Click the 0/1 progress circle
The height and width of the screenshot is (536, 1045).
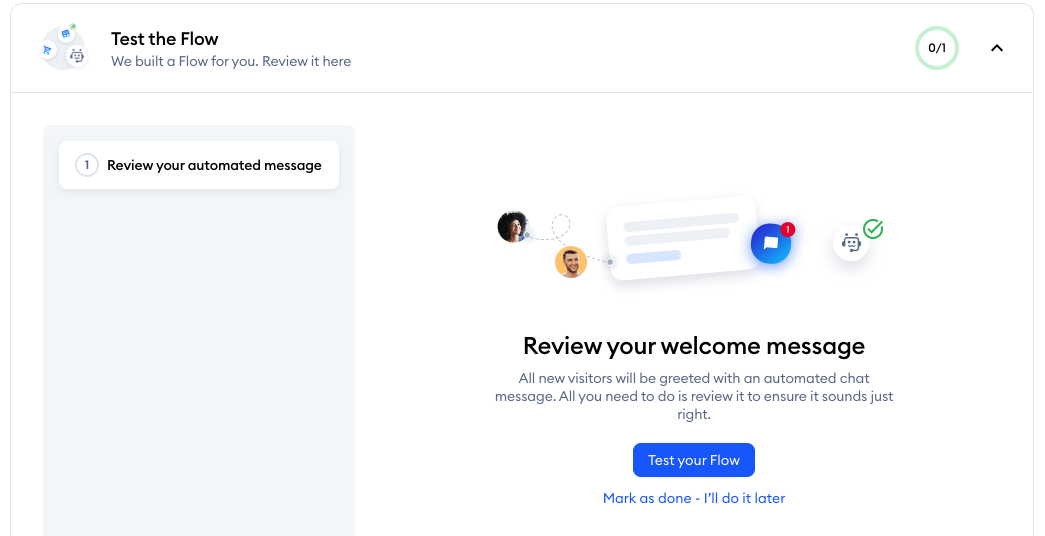936,48
